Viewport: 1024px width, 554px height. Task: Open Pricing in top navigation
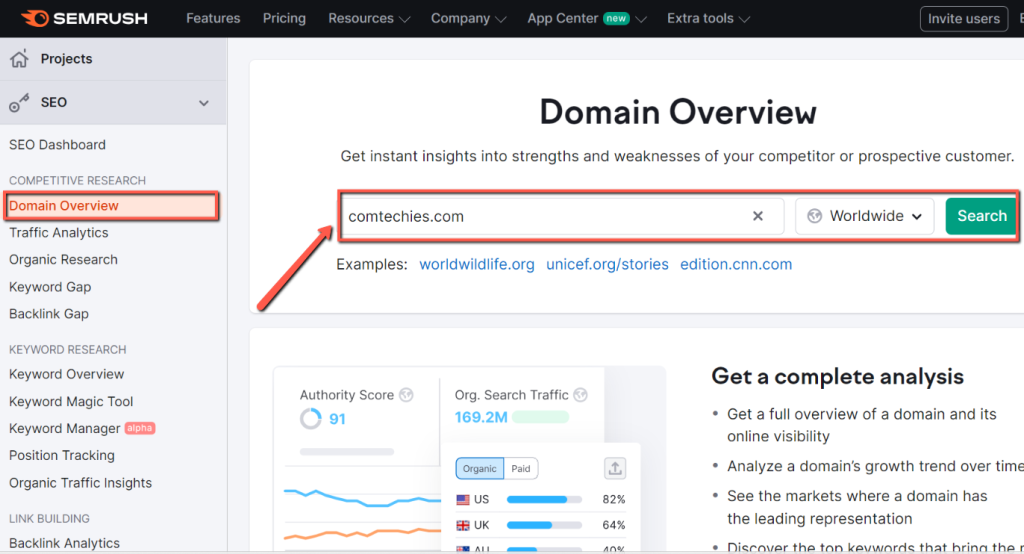(284, 18)
